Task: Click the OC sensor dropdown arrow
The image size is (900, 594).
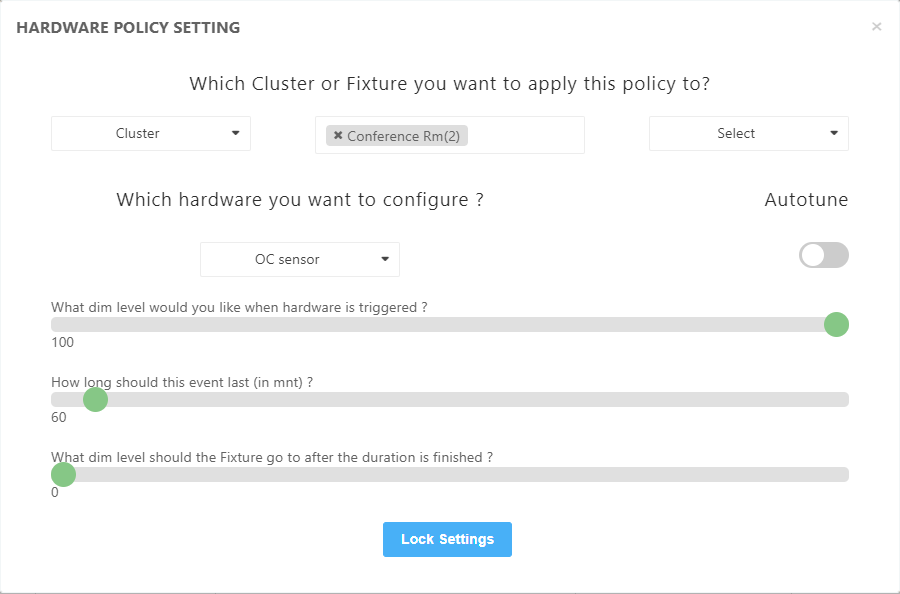Action: (x=383, y=259)
